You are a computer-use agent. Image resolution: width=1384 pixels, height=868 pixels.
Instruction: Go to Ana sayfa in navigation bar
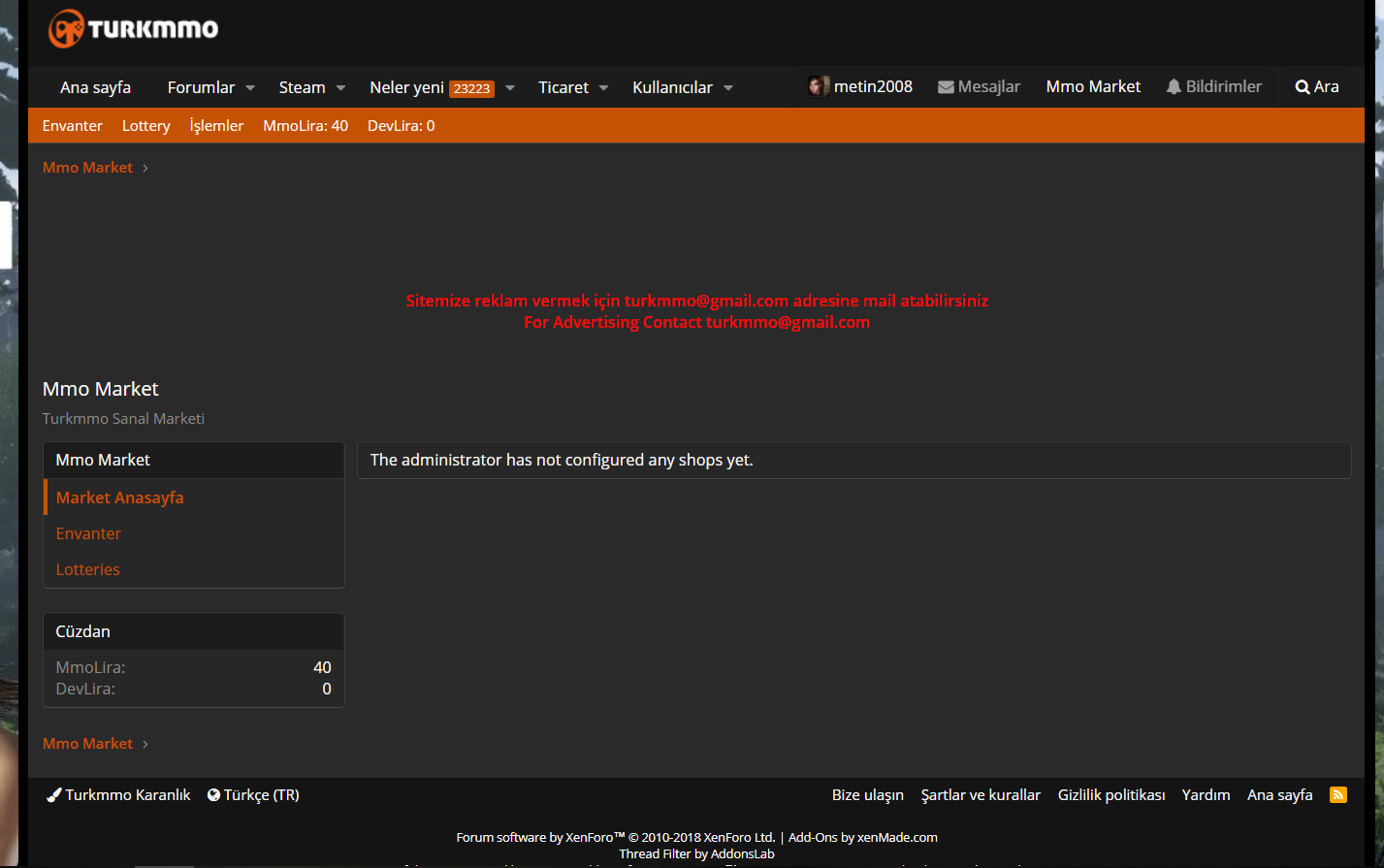tap(95, 87)
